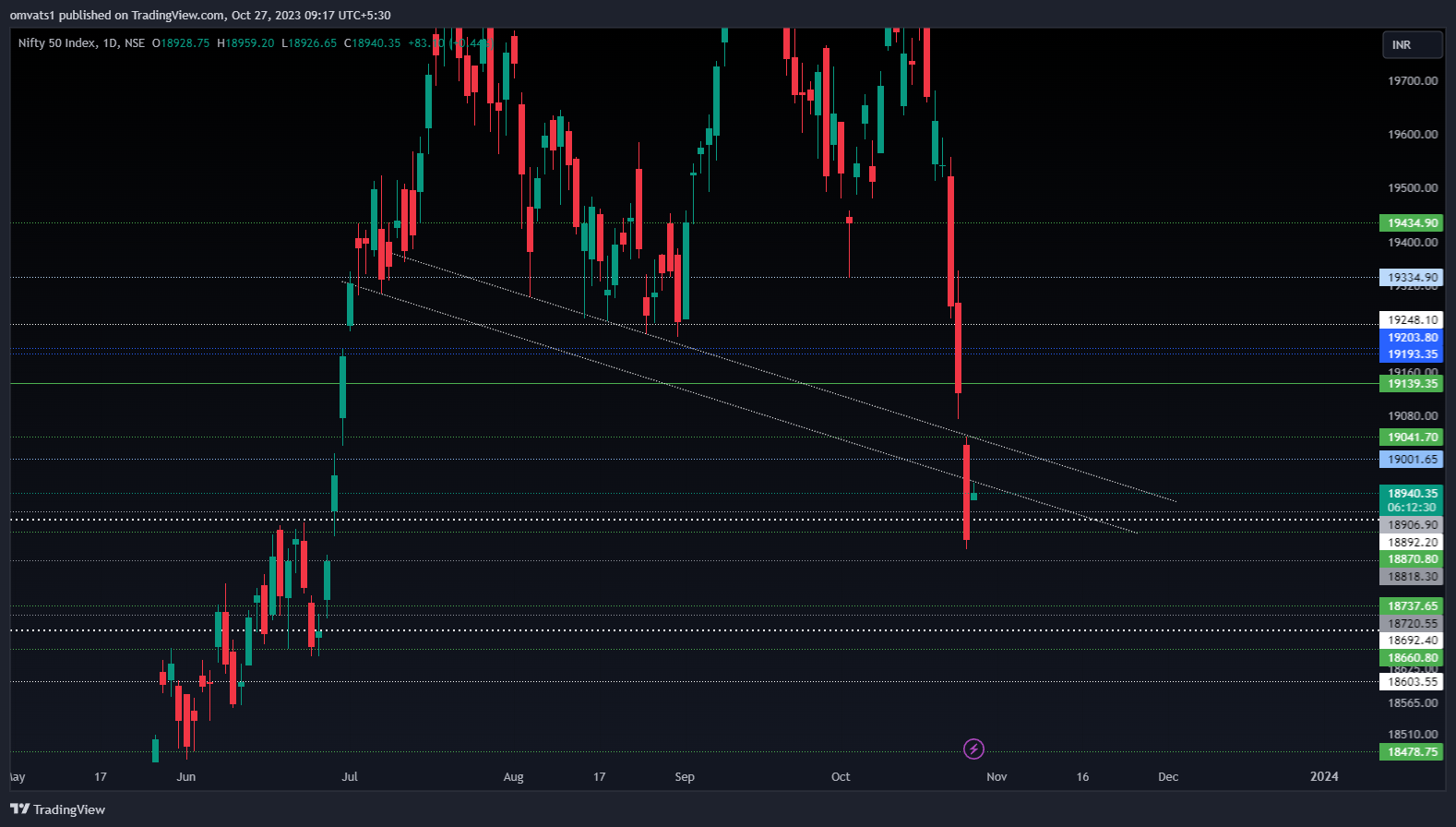
Task: Select the 19434.90 green price label
Action: [1412, 222]
